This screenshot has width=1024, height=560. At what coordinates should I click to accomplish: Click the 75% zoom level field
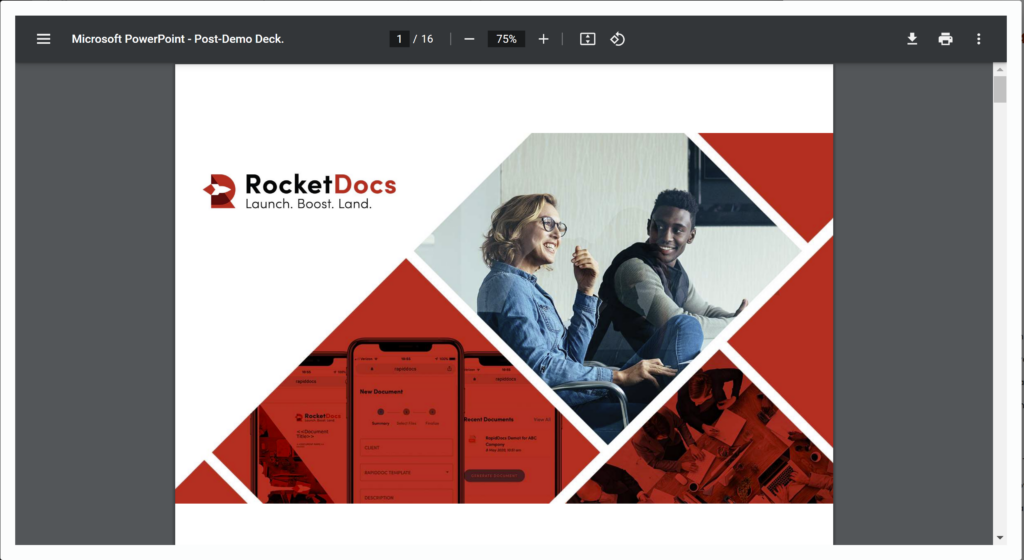(506, 39)
